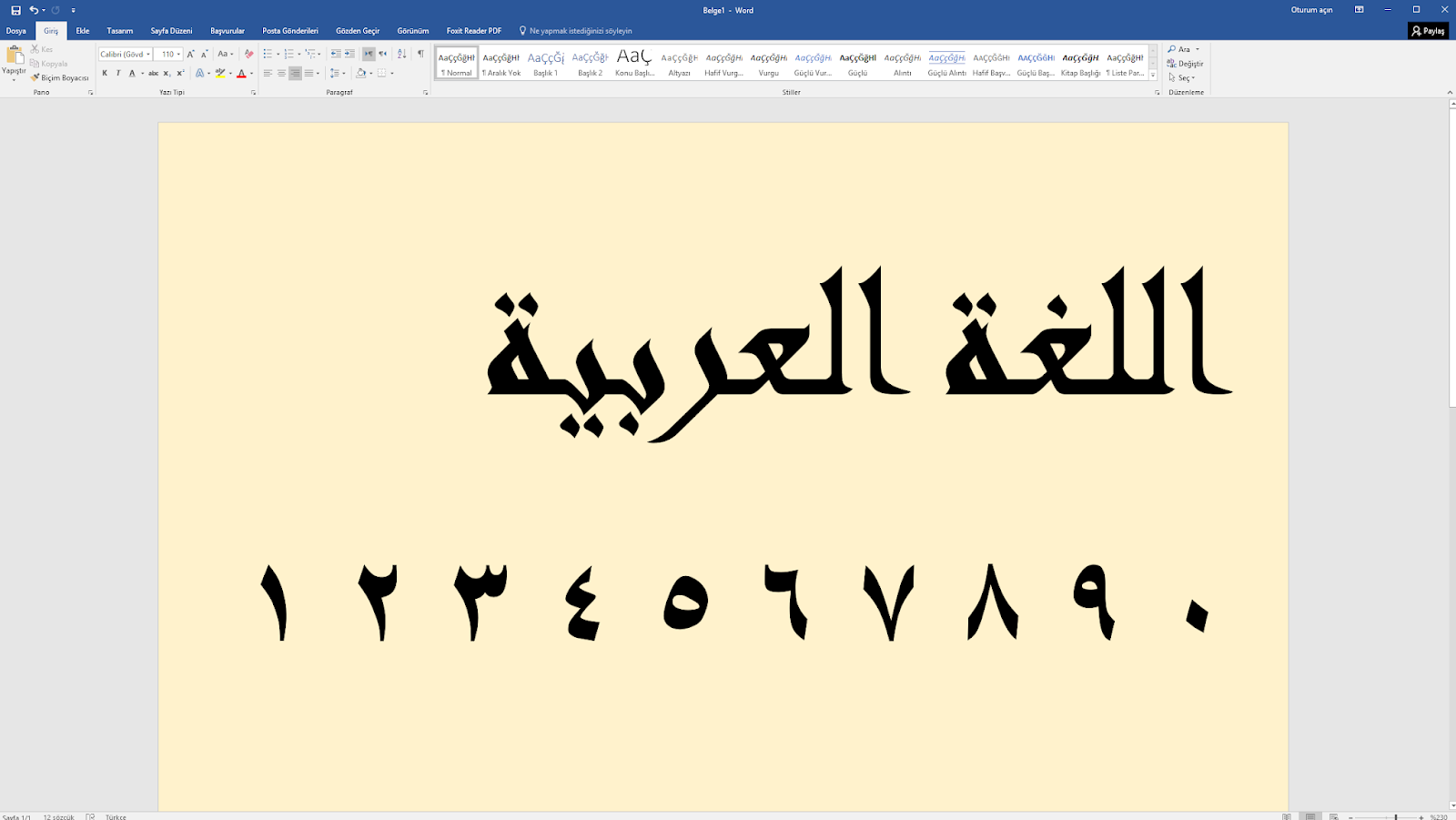
Task: Select the superscript icon
Action: [x=180, y=73]
